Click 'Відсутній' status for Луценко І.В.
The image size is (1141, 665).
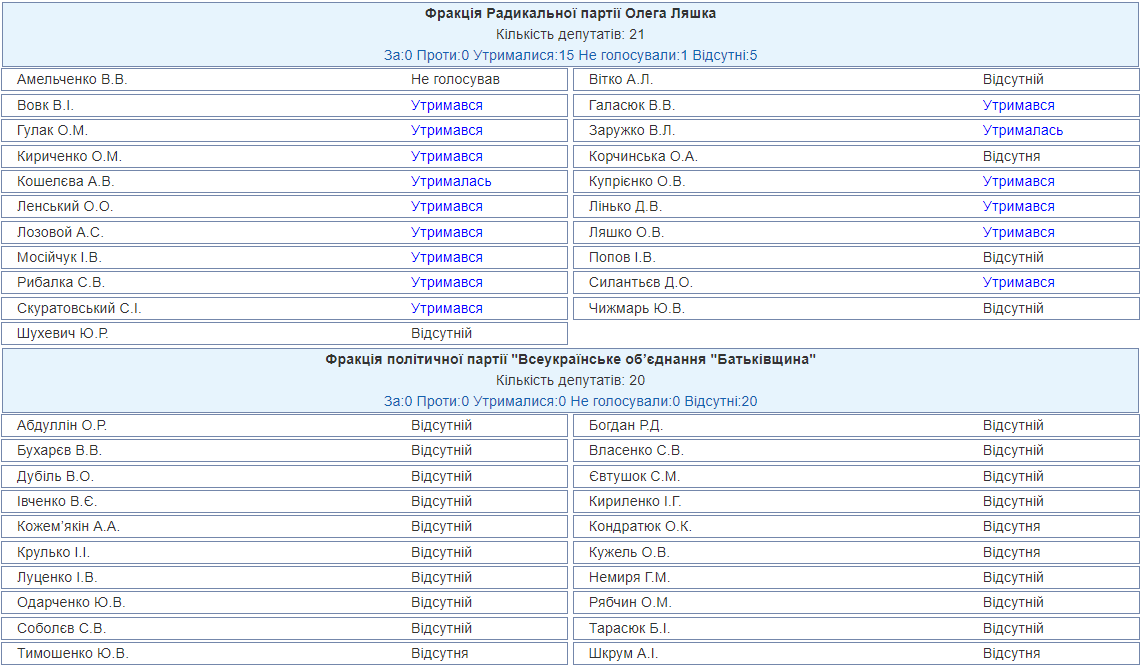(441, 577)
